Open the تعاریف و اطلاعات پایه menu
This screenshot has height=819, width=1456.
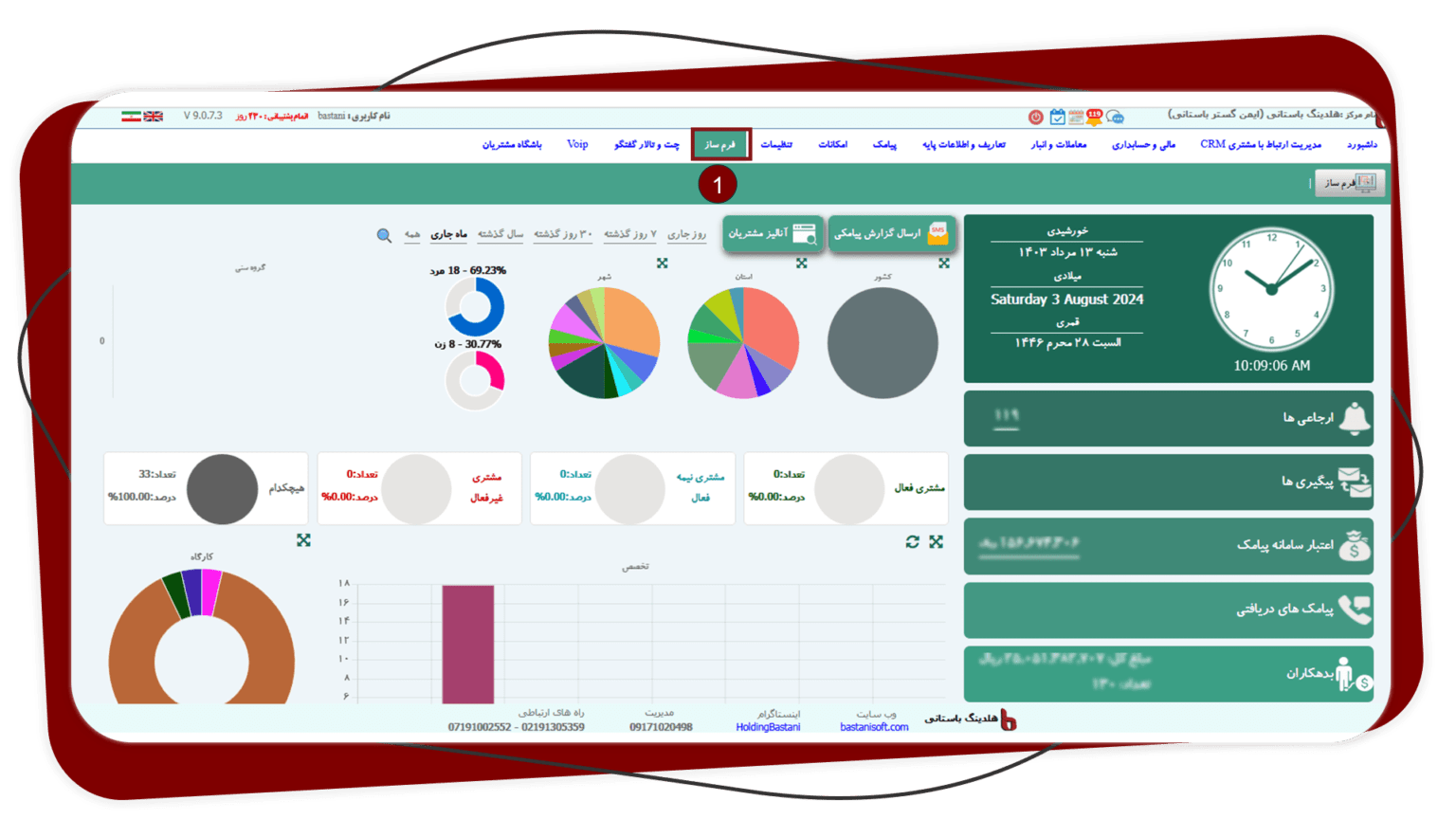point(963,144)
